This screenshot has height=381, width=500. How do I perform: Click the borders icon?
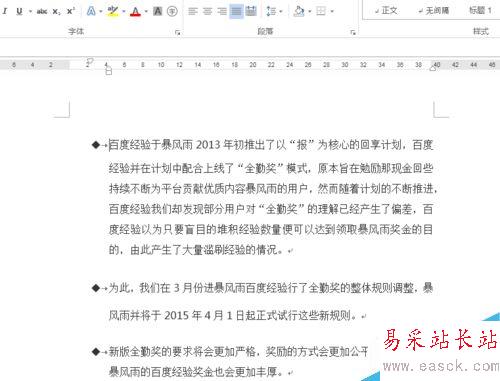pyautogui.click(x=321, y=12)
